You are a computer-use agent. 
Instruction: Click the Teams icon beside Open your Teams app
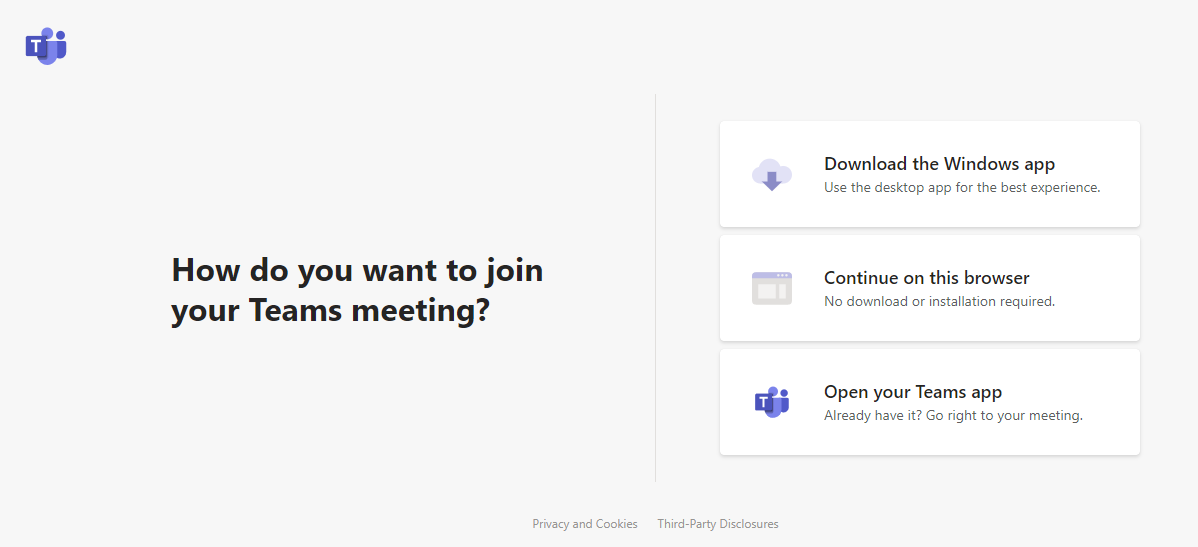771,402
